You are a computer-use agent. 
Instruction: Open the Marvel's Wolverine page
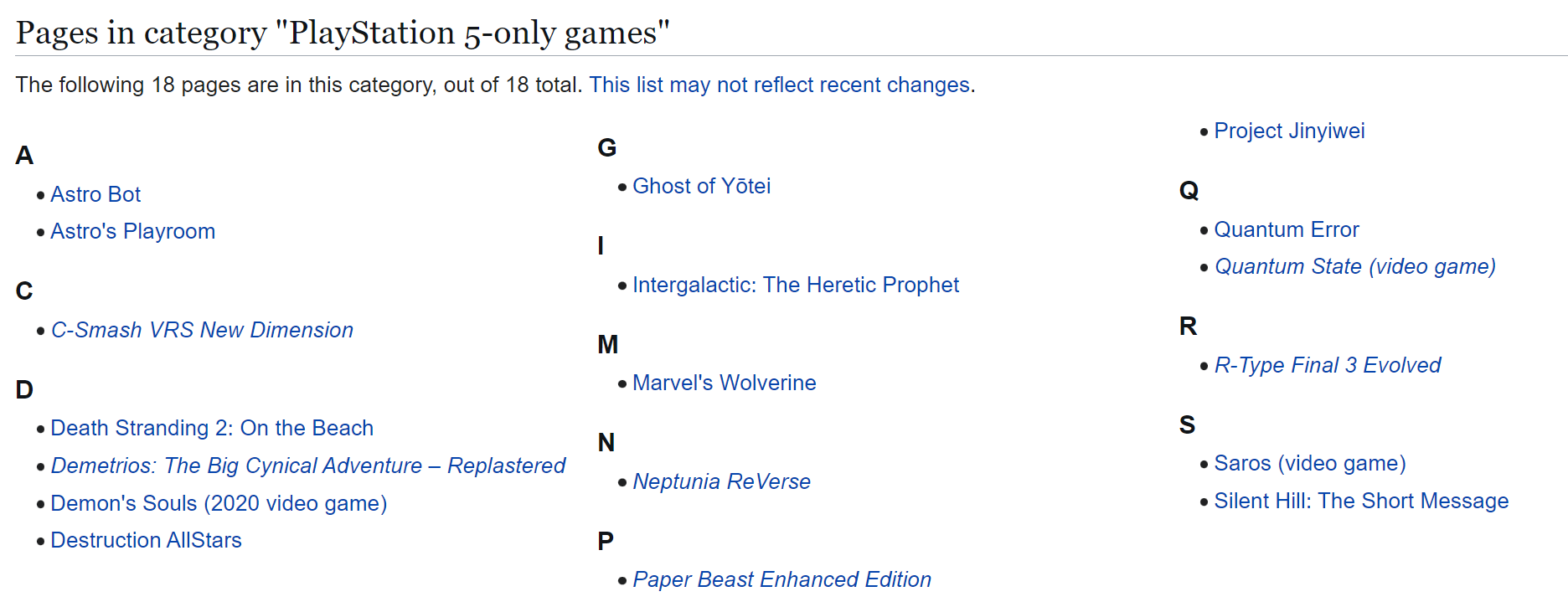point(724,383)
